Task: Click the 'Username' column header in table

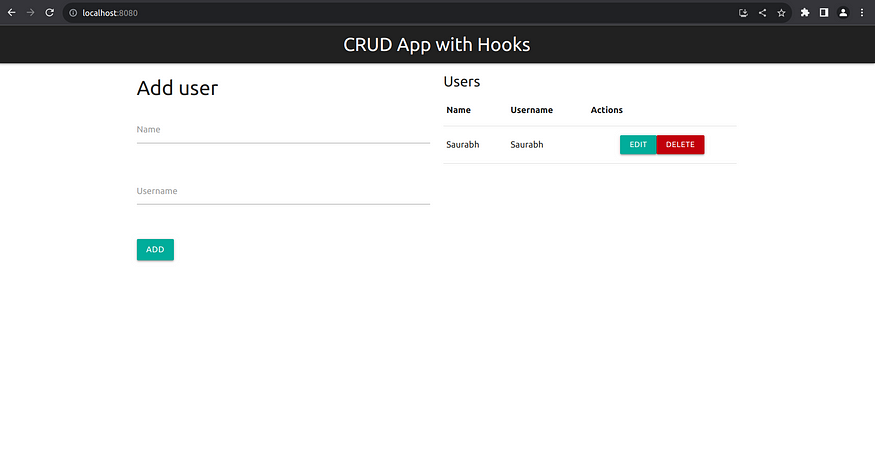Action: tap(532, 110)
